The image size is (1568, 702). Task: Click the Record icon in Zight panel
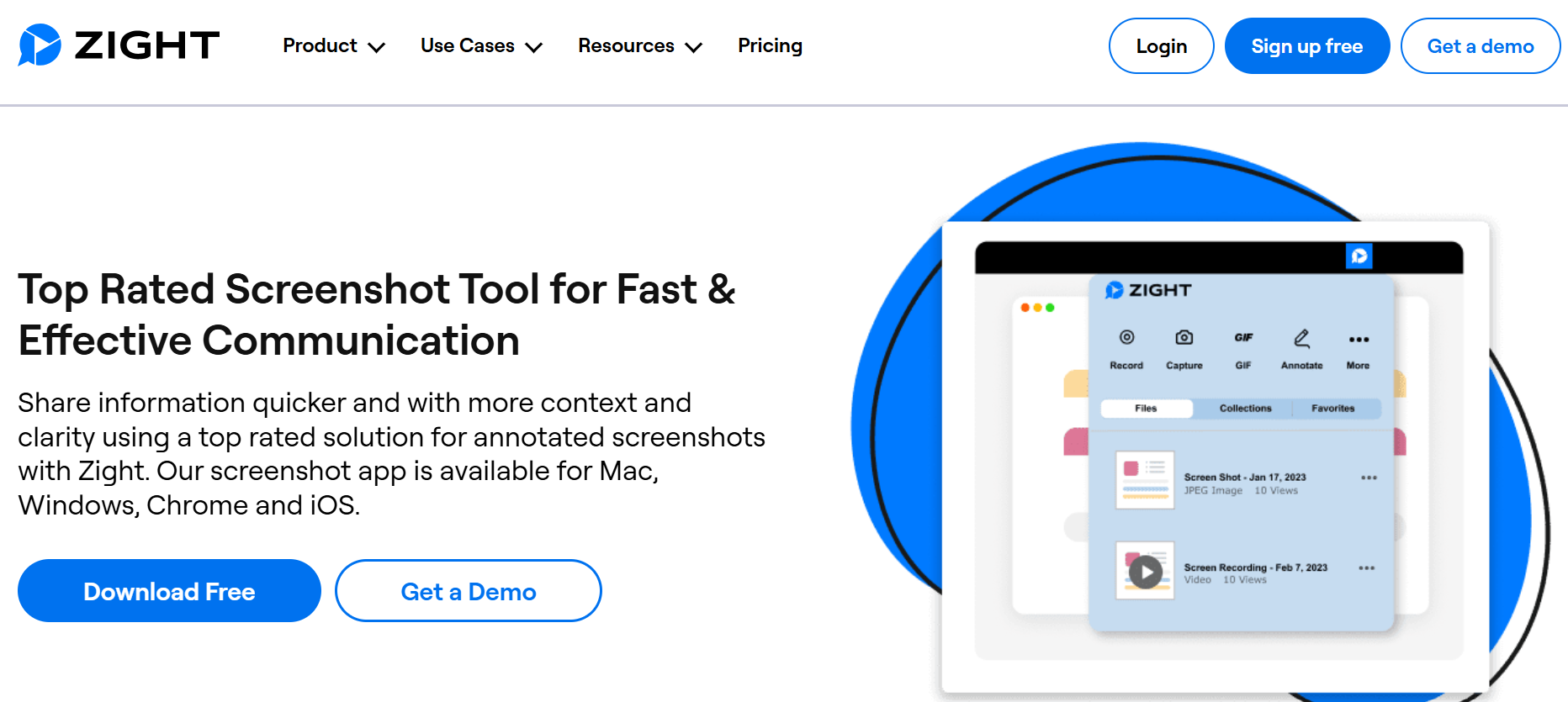point(1126,338)
